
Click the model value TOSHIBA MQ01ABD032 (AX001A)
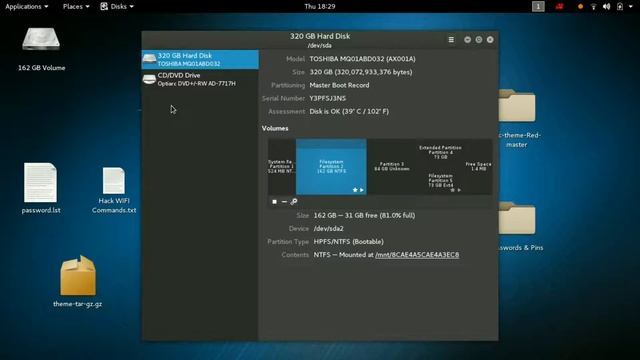click(362, 59)
